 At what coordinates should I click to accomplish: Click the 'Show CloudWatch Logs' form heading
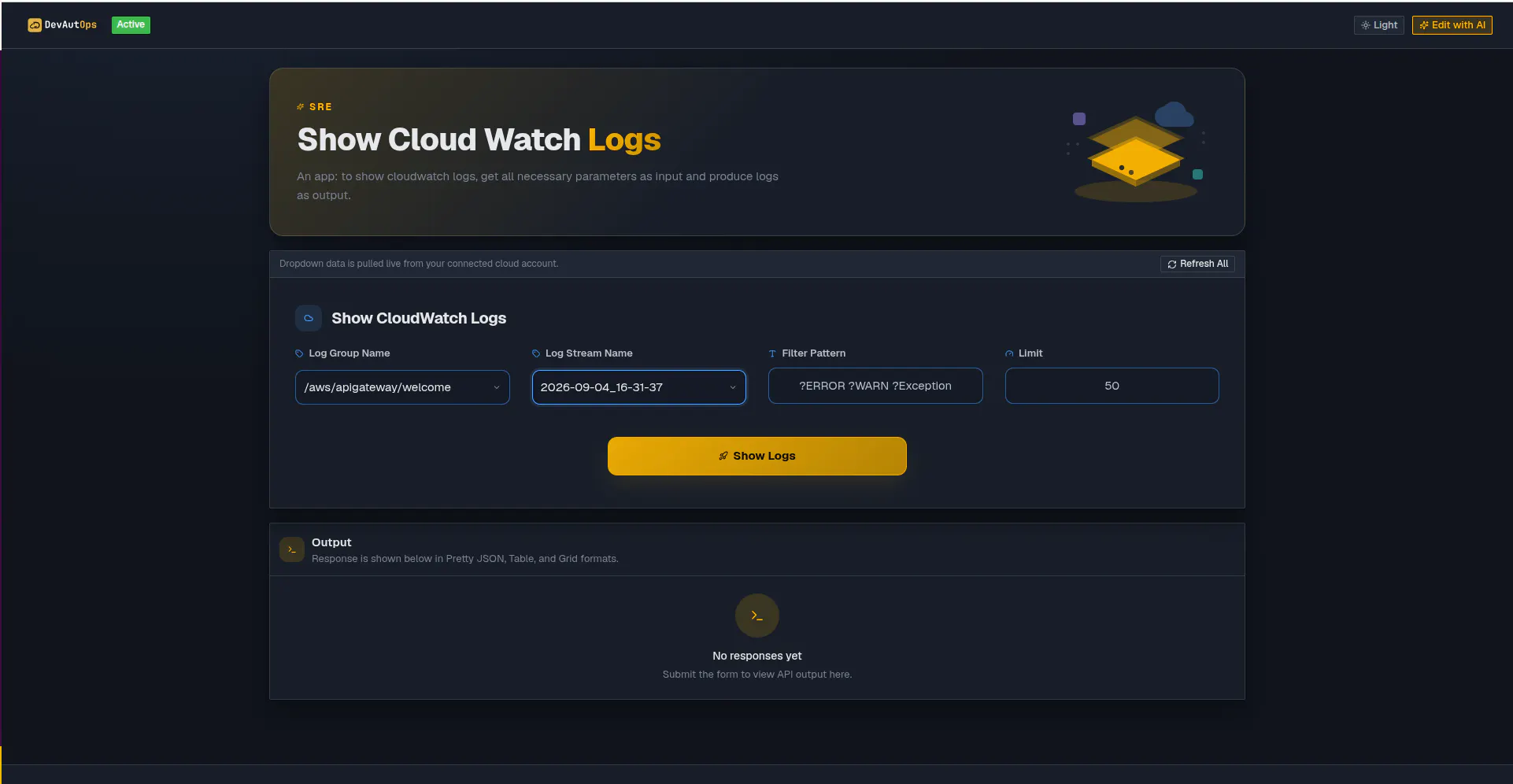click(419, 318)
